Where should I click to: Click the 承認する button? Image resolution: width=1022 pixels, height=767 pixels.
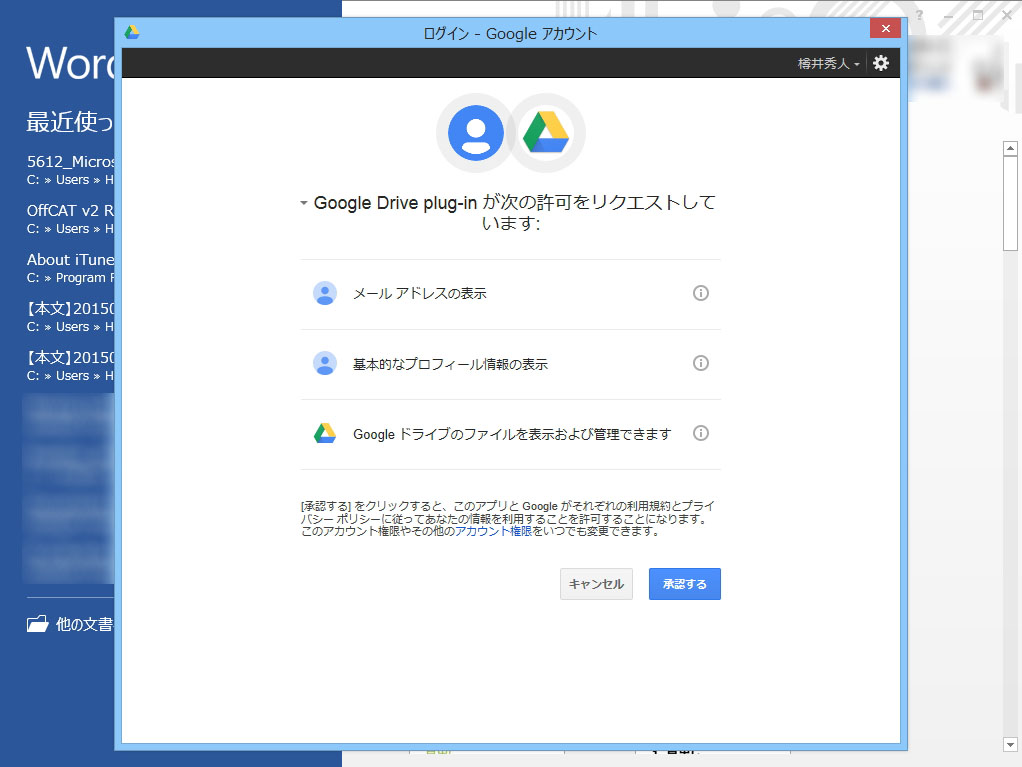pyautogui.click(x=684, y=584)
